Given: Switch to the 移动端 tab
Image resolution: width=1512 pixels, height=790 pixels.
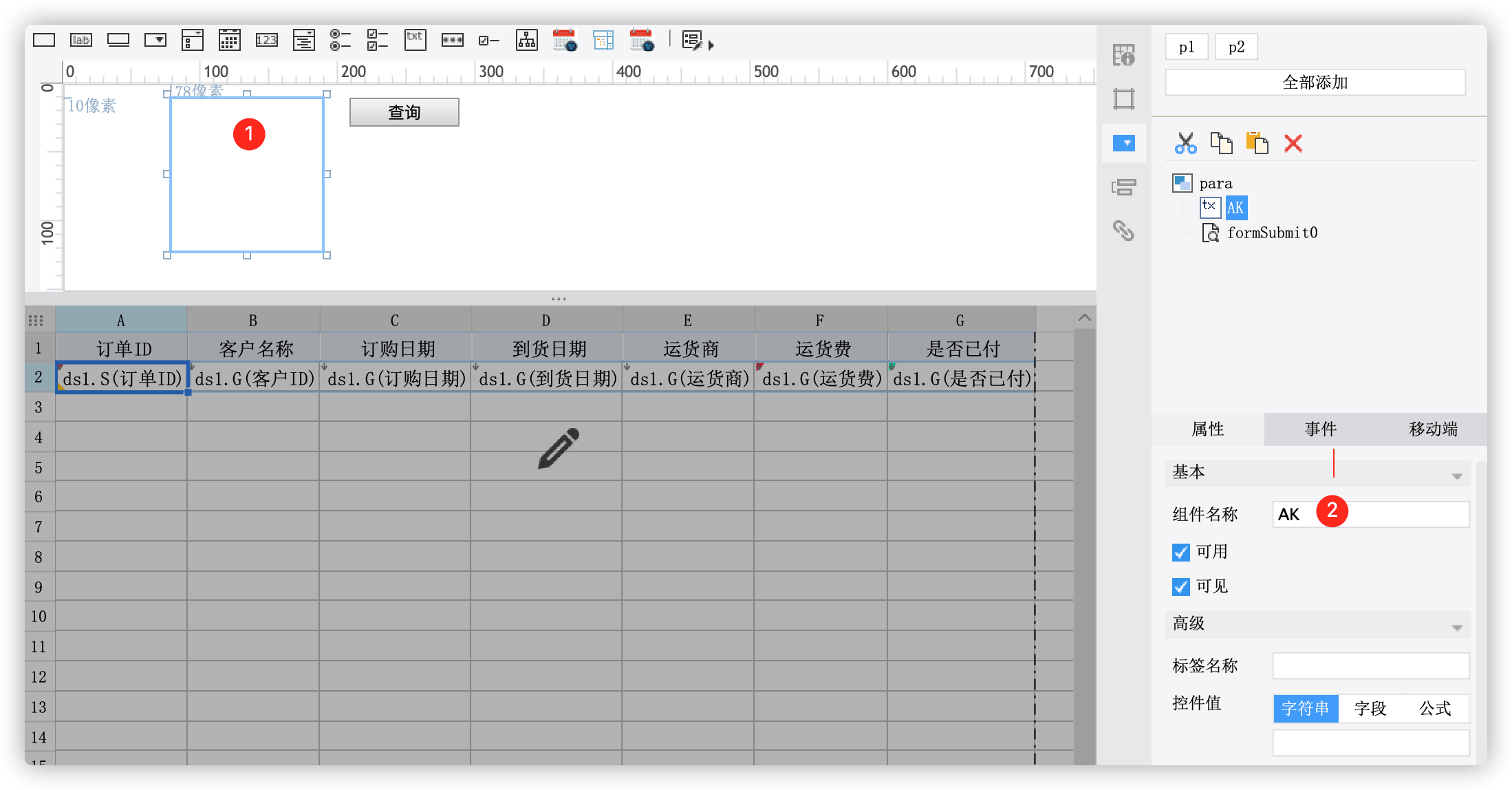Looking at the screenshot, I should pos(1433,429).
